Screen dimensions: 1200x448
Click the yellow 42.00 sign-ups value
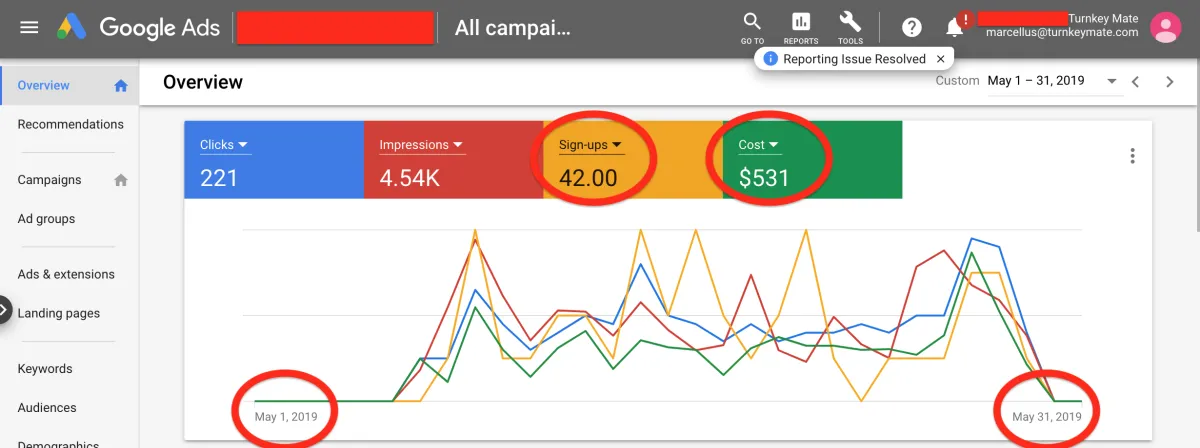tap(588, 178)
